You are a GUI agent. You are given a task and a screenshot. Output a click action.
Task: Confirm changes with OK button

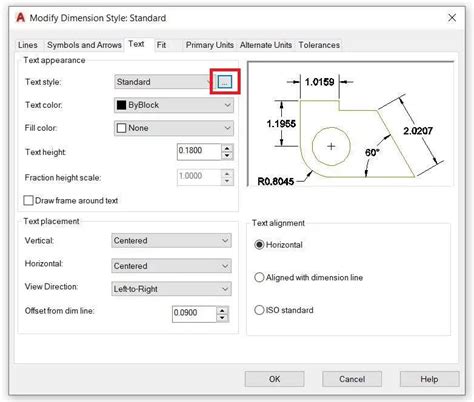(274, 379)
